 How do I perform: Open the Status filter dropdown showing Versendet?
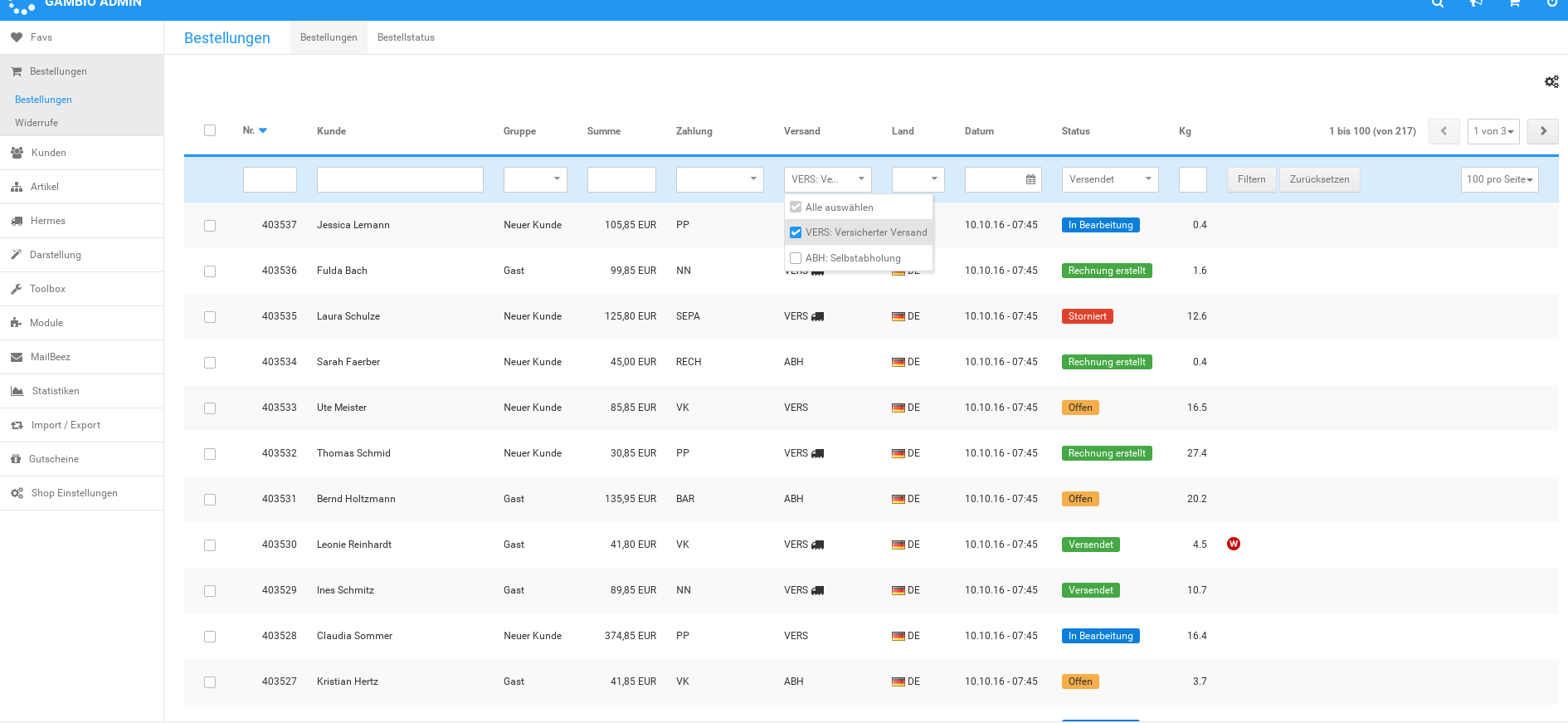tap(1109, 179)
